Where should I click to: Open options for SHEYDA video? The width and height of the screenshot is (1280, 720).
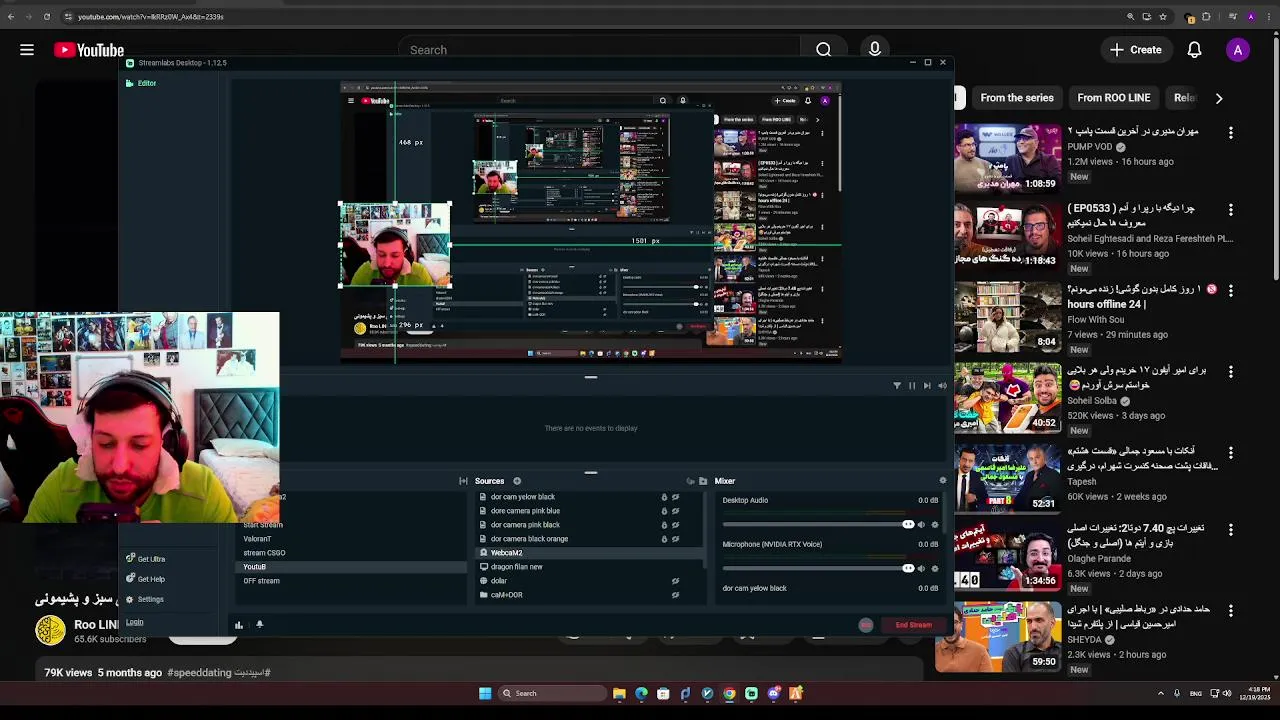click(x=1231, y=610)
